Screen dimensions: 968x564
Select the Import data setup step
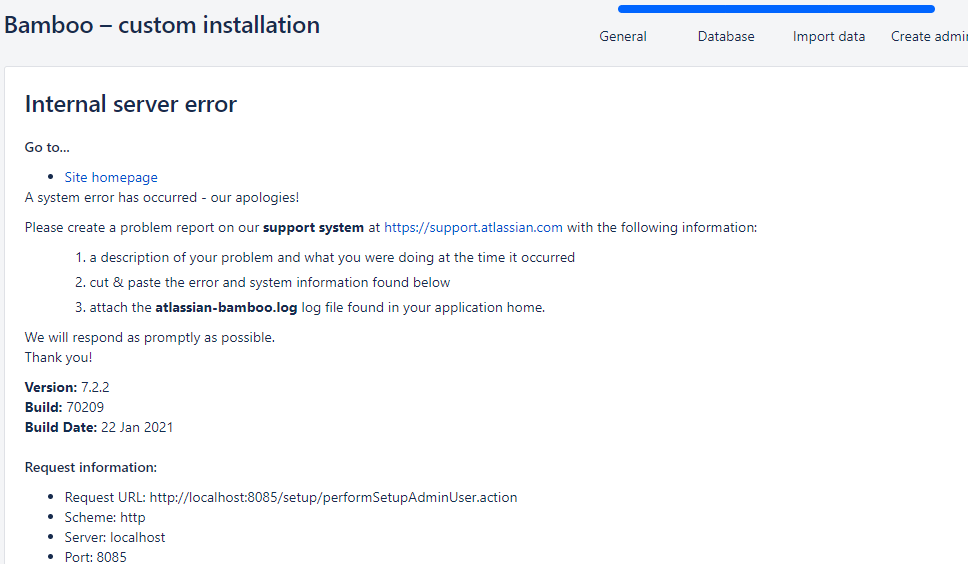[x=829, y=36]
